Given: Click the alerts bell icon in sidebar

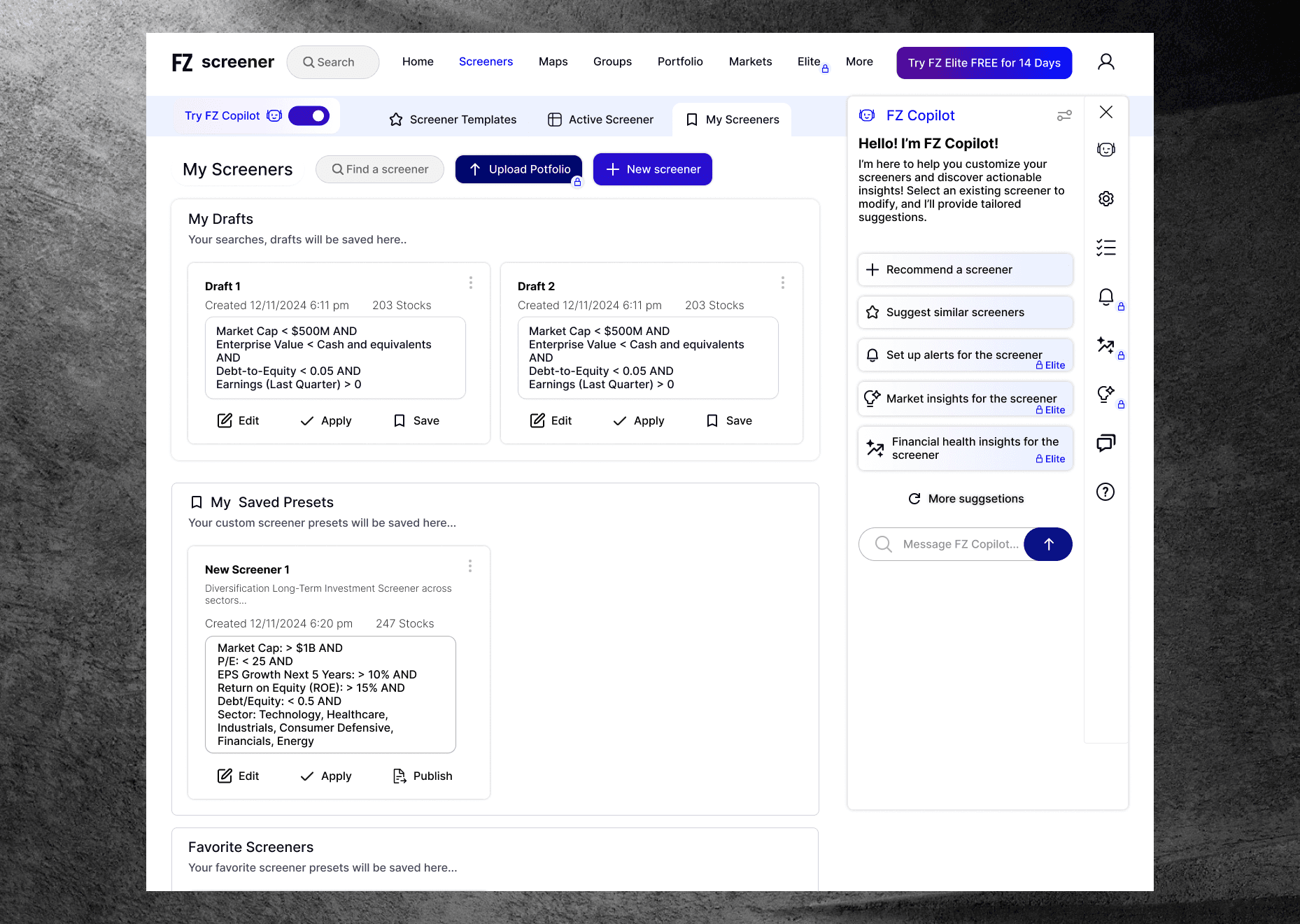Looking at the screenshot, I should pyautogui.click(x=1106, y=297).
